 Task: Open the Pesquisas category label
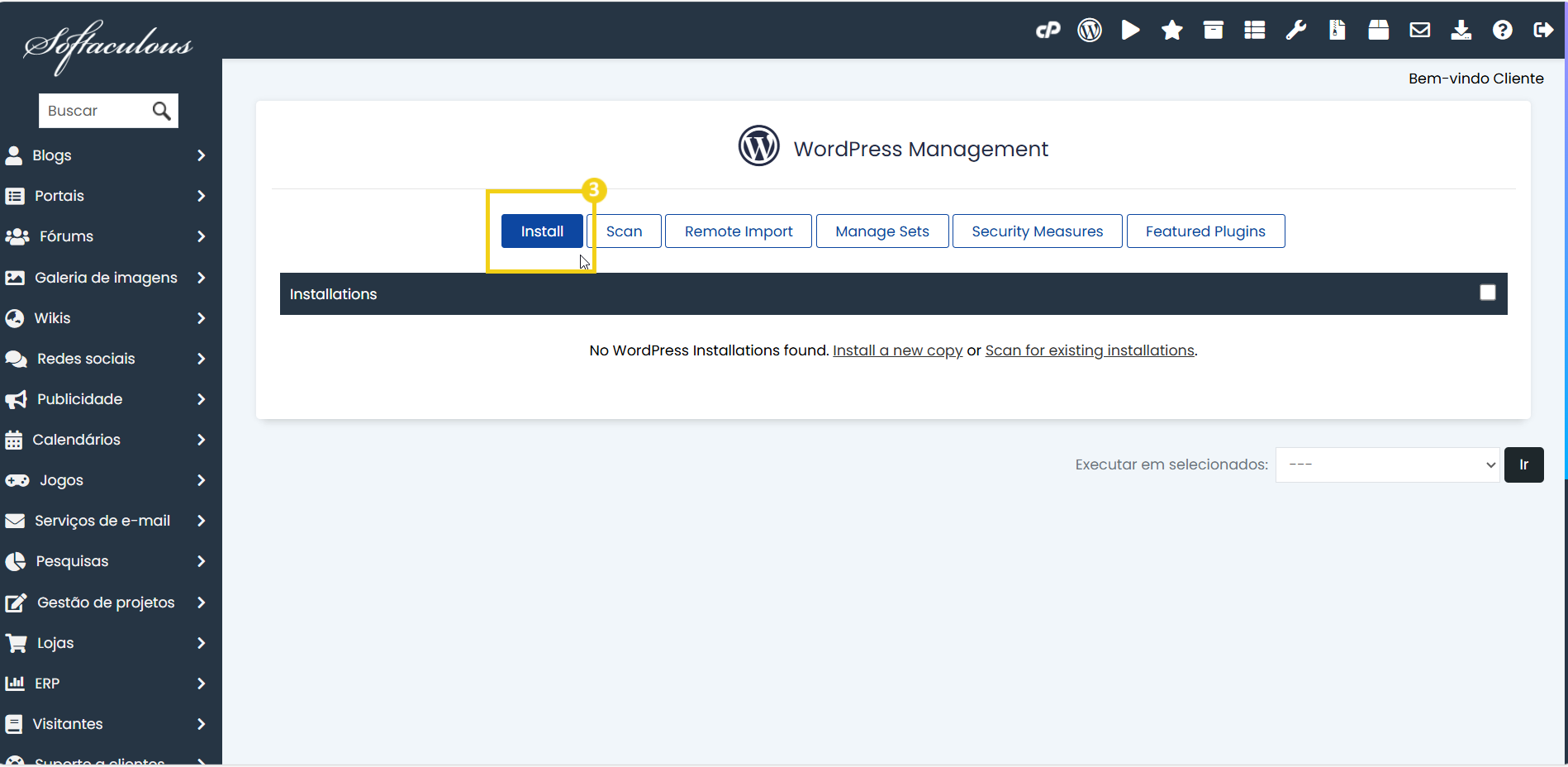point(72,561)
